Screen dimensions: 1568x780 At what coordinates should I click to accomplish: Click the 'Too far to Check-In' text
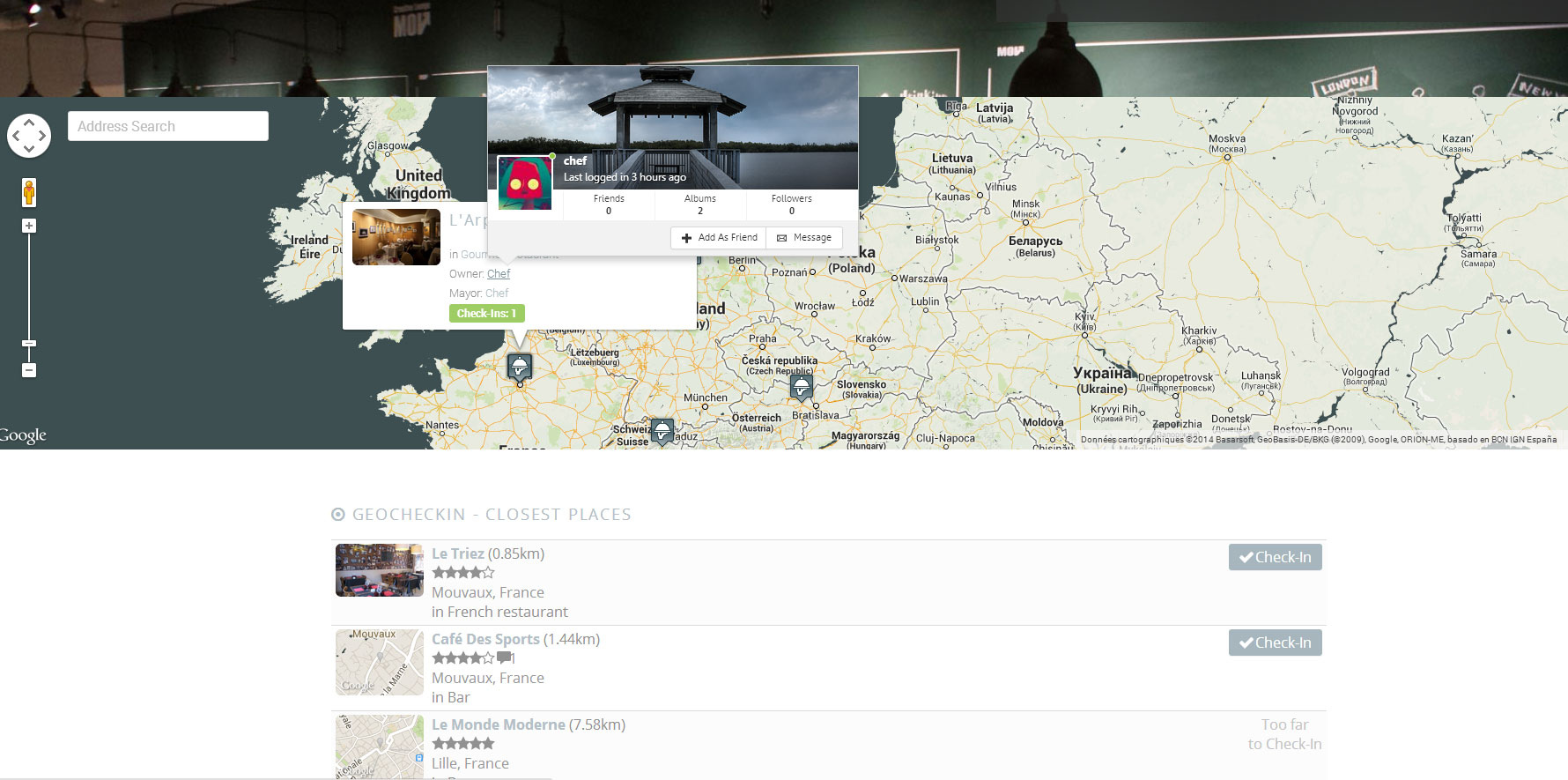pyautogui.click(x=1284, y=734)
